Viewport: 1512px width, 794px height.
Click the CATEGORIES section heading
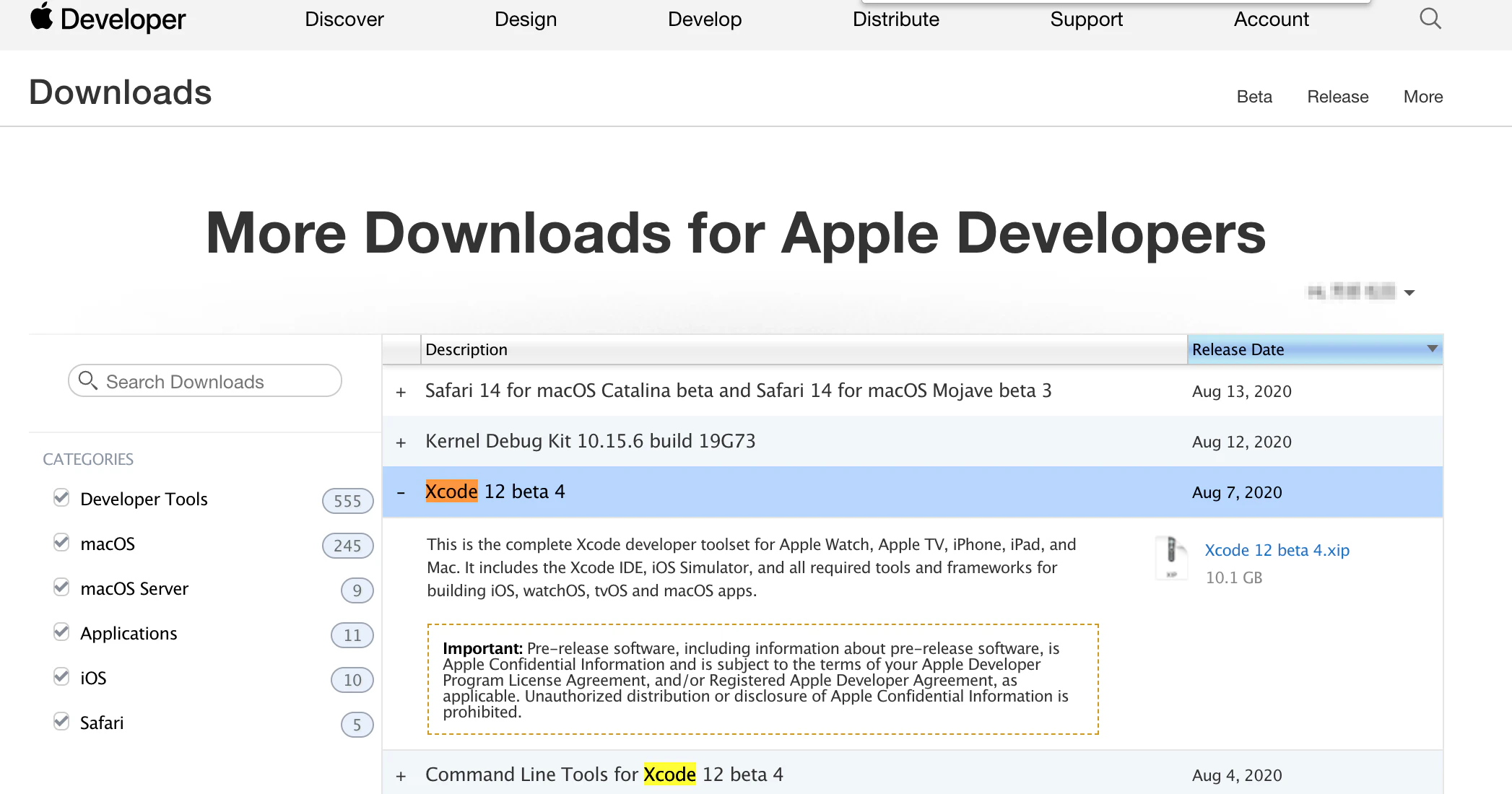coord(88,459)
